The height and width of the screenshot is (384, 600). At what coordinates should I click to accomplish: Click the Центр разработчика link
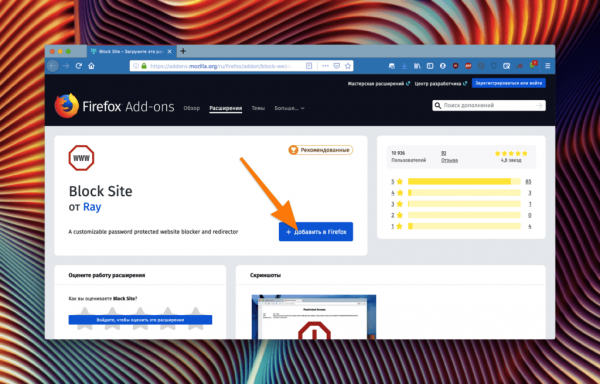click(440, 83)
